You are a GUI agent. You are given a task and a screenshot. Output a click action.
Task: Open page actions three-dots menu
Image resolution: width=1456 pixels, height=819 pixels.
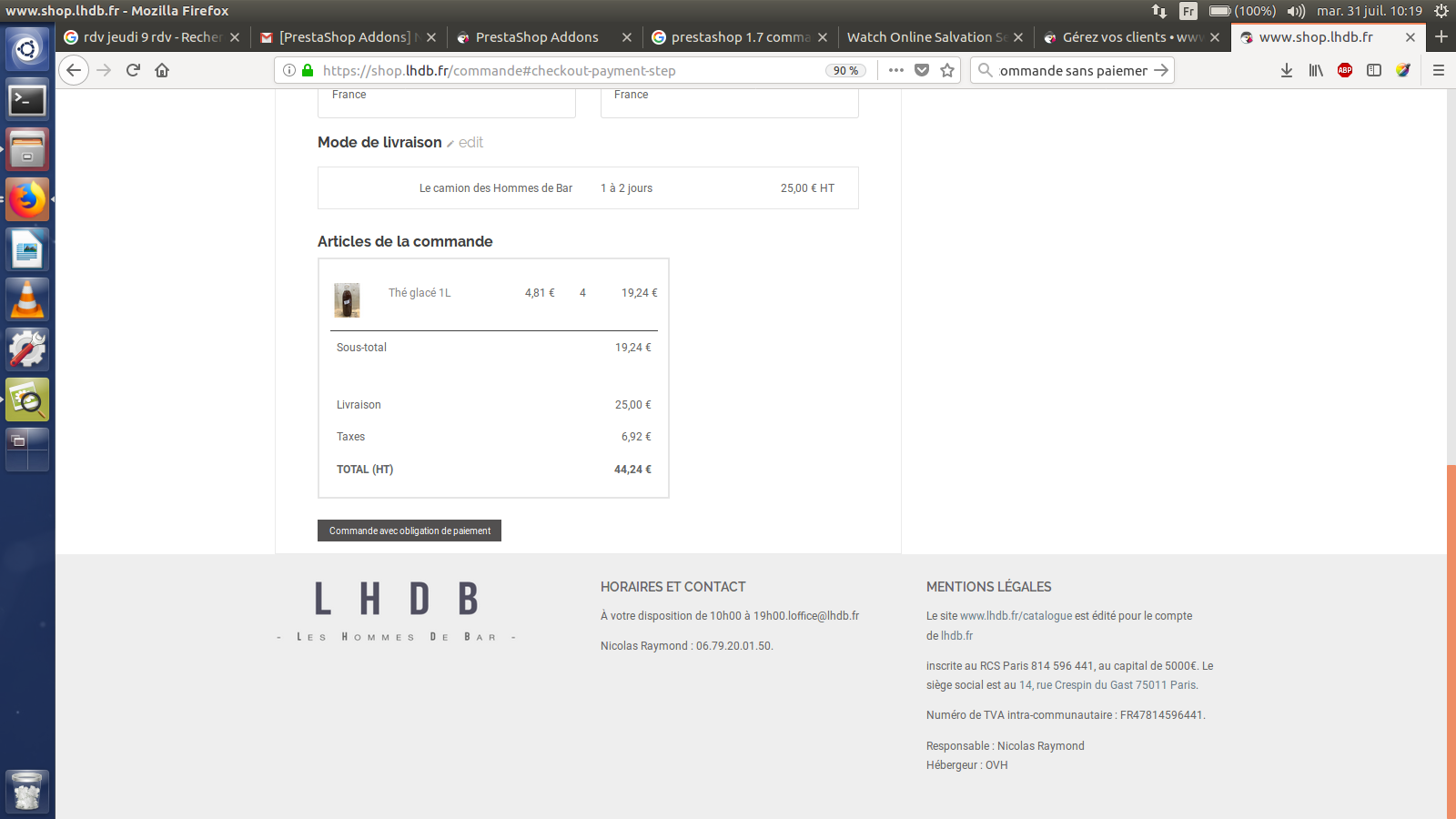896,70
